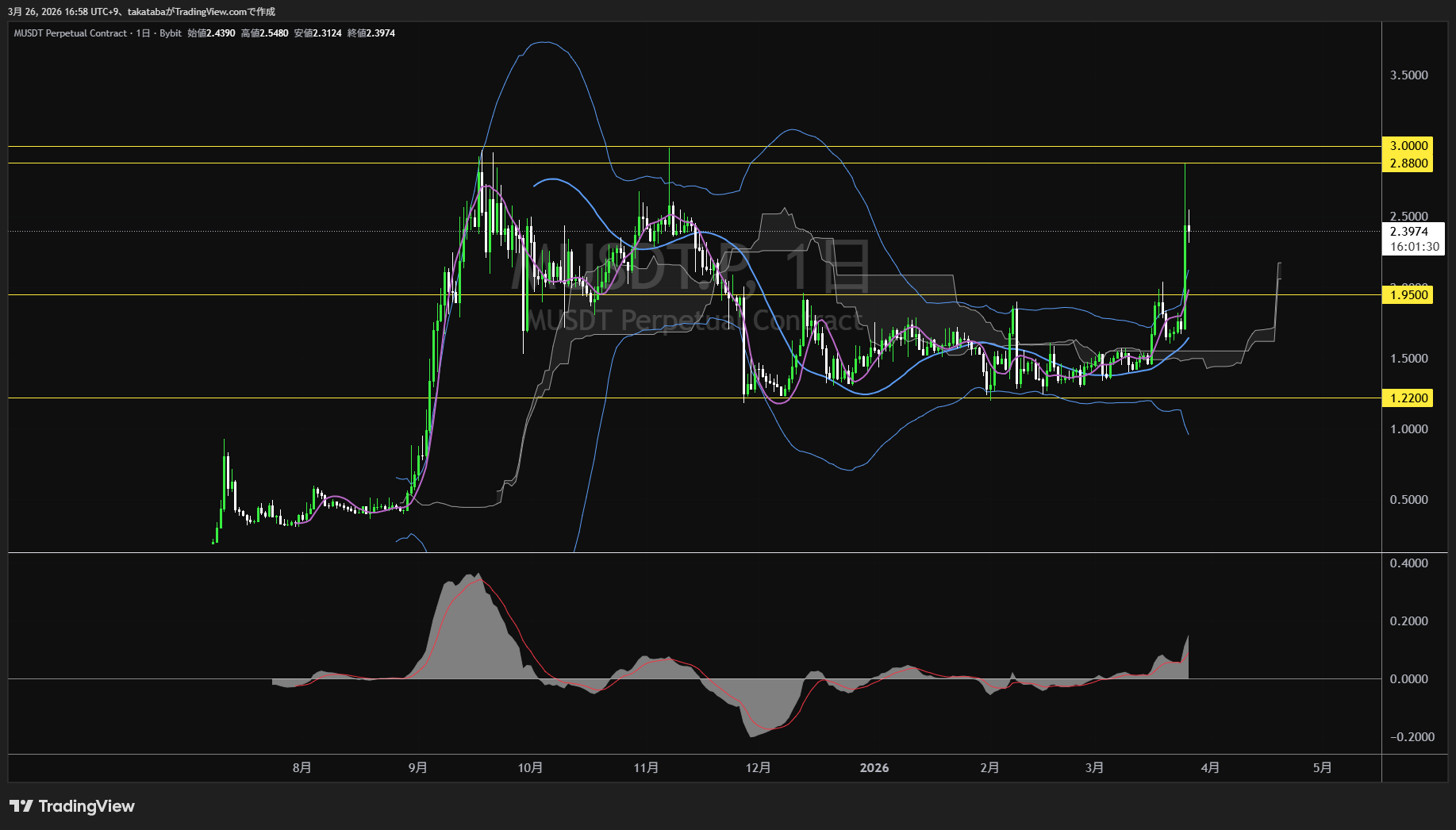
Task: Click the 0.5000 price scale value
Action: [1408, 500]
